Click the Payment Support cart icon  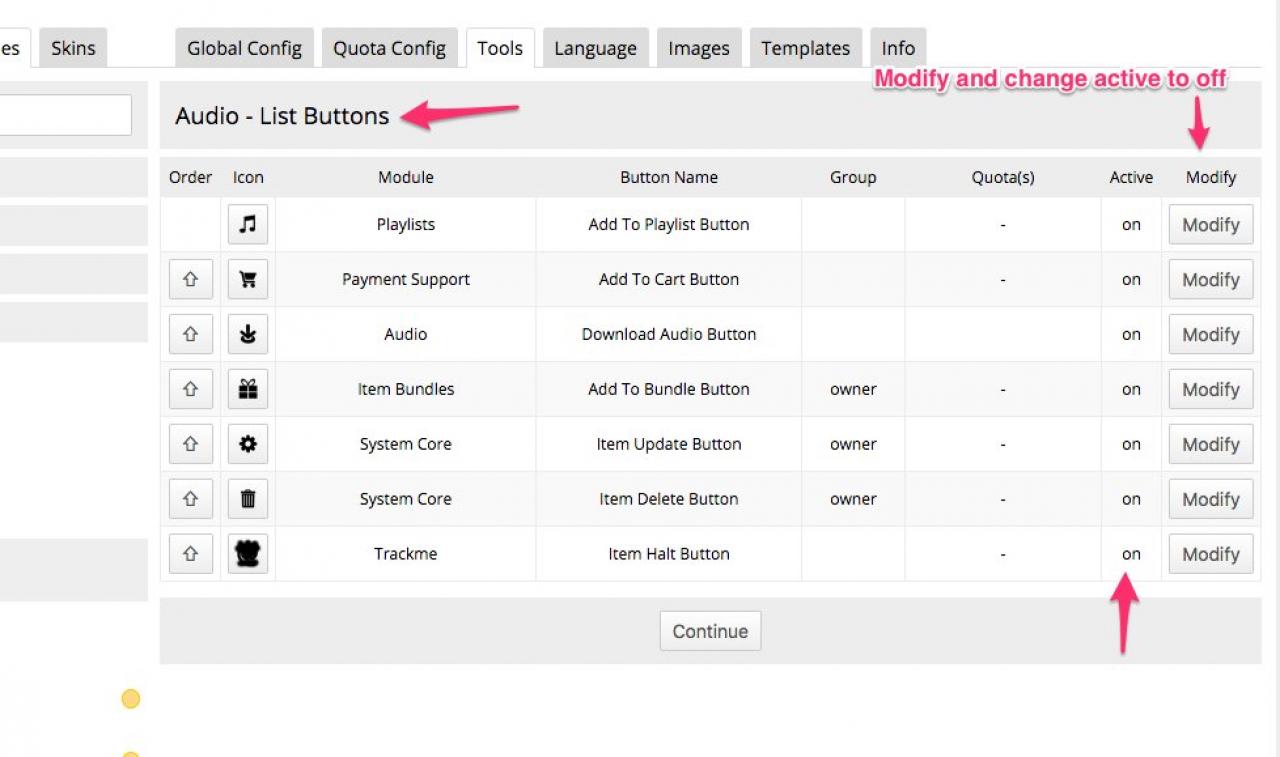click(x=248, y=280)
